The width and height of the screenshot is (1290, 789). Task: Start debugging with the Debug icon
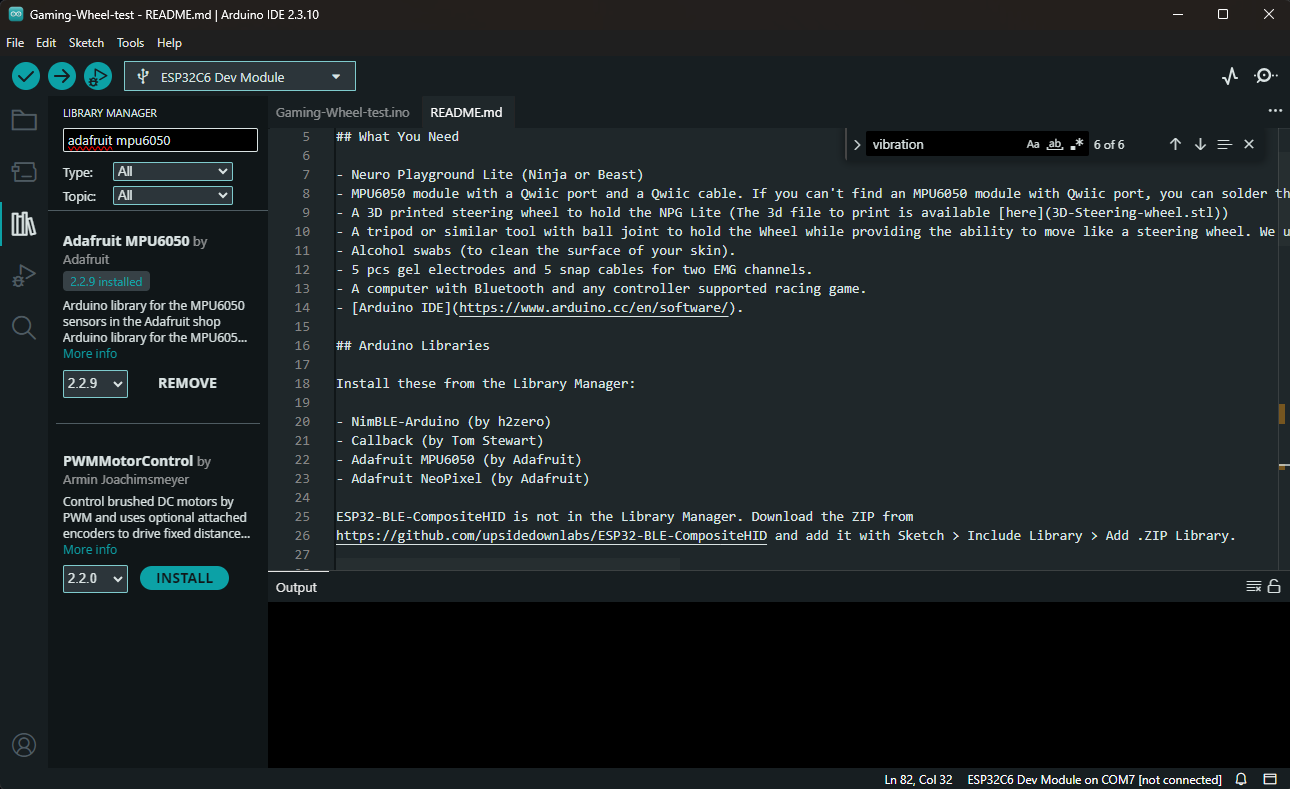(x=97, y=76)
